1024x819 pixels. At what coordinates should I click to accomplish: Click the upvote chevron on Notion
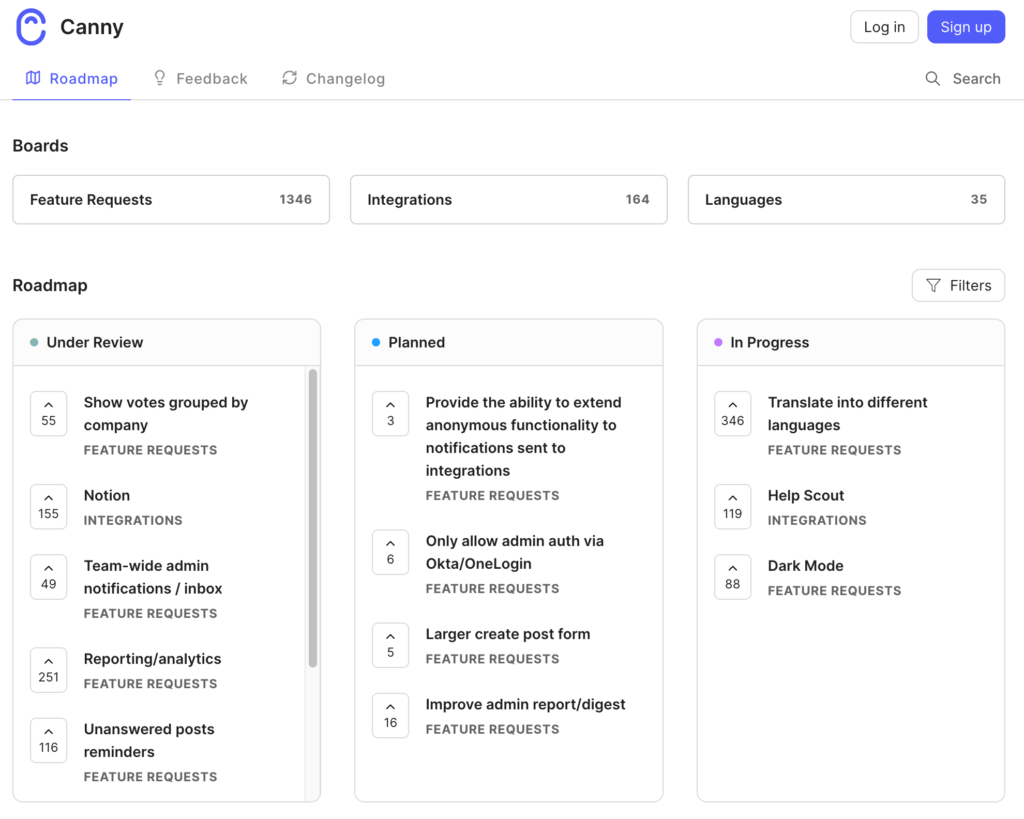click(x=48, y=499)
